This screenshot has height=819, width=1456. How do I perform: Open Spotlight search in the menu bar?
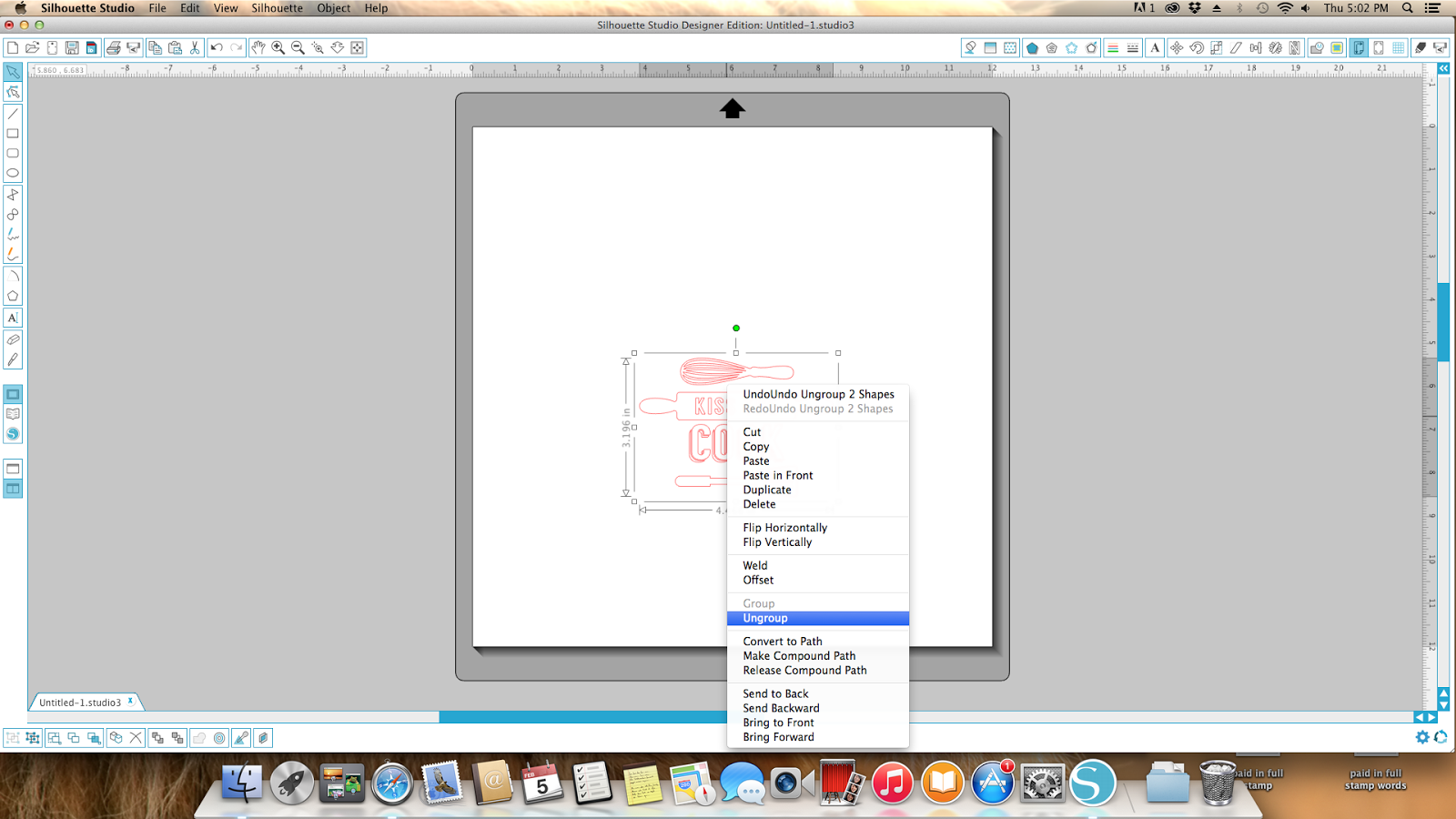1407,8
